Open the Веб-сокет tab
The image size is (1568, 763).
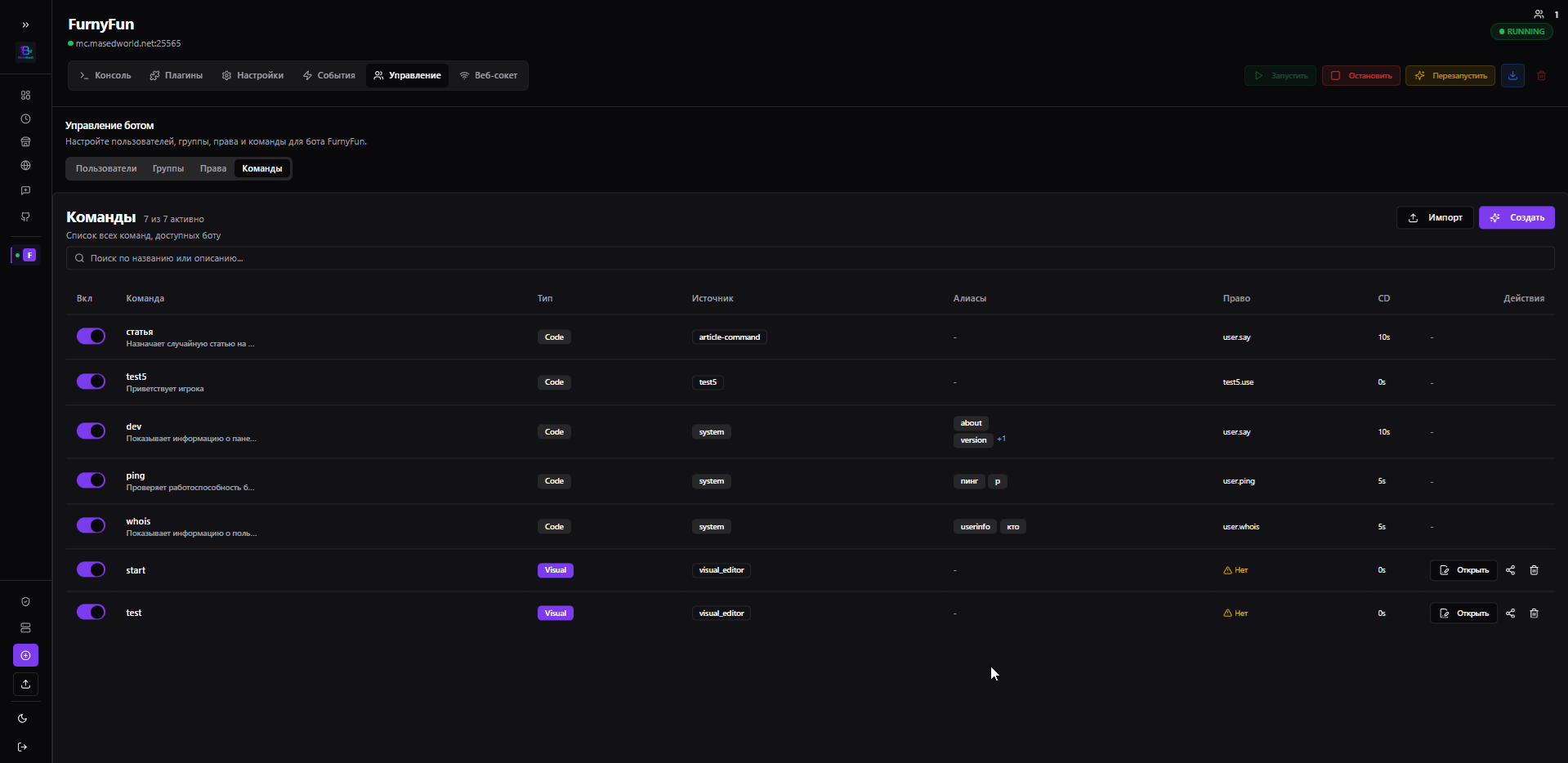pyautogui.click(x=488, y=75)
